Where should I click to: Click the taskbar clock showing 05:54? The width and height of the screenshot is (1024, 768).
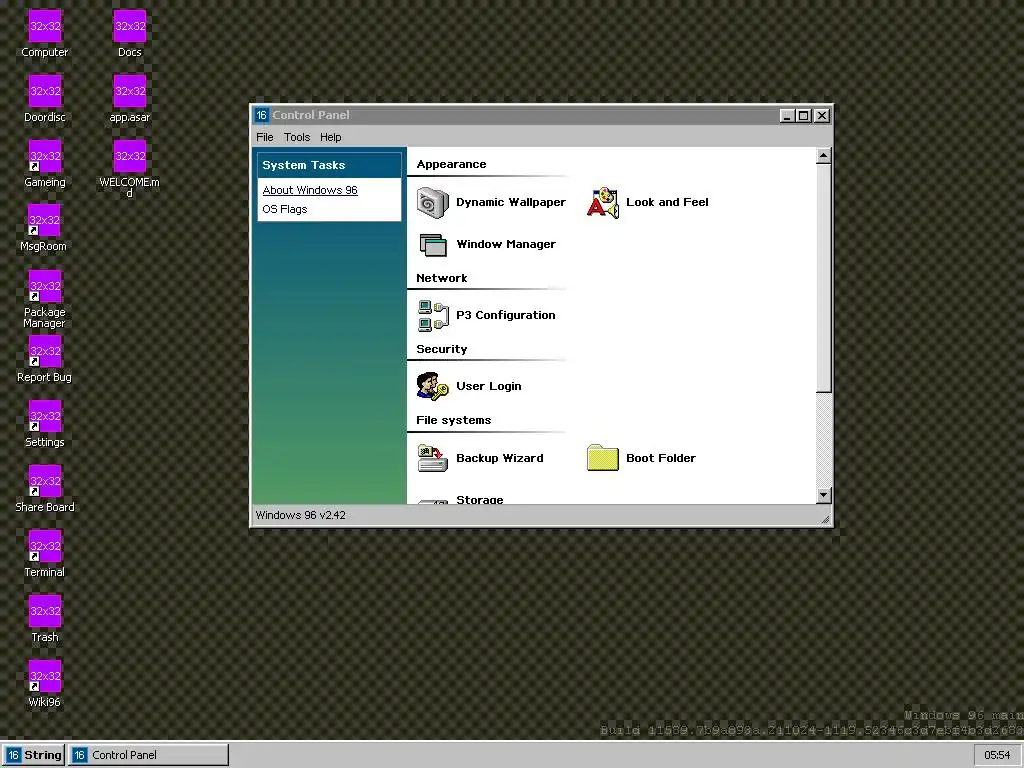point(997,755)
